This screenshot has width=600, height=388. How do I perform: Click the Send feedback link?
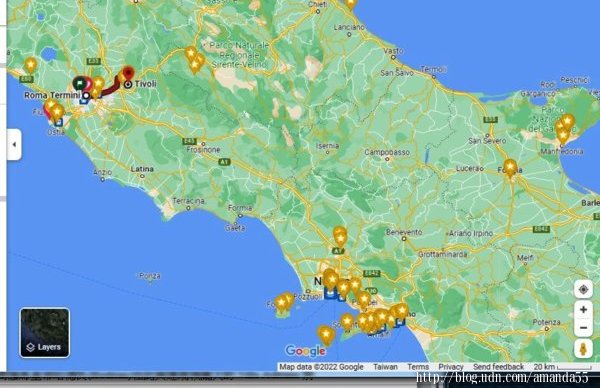[x=498, y=367]
